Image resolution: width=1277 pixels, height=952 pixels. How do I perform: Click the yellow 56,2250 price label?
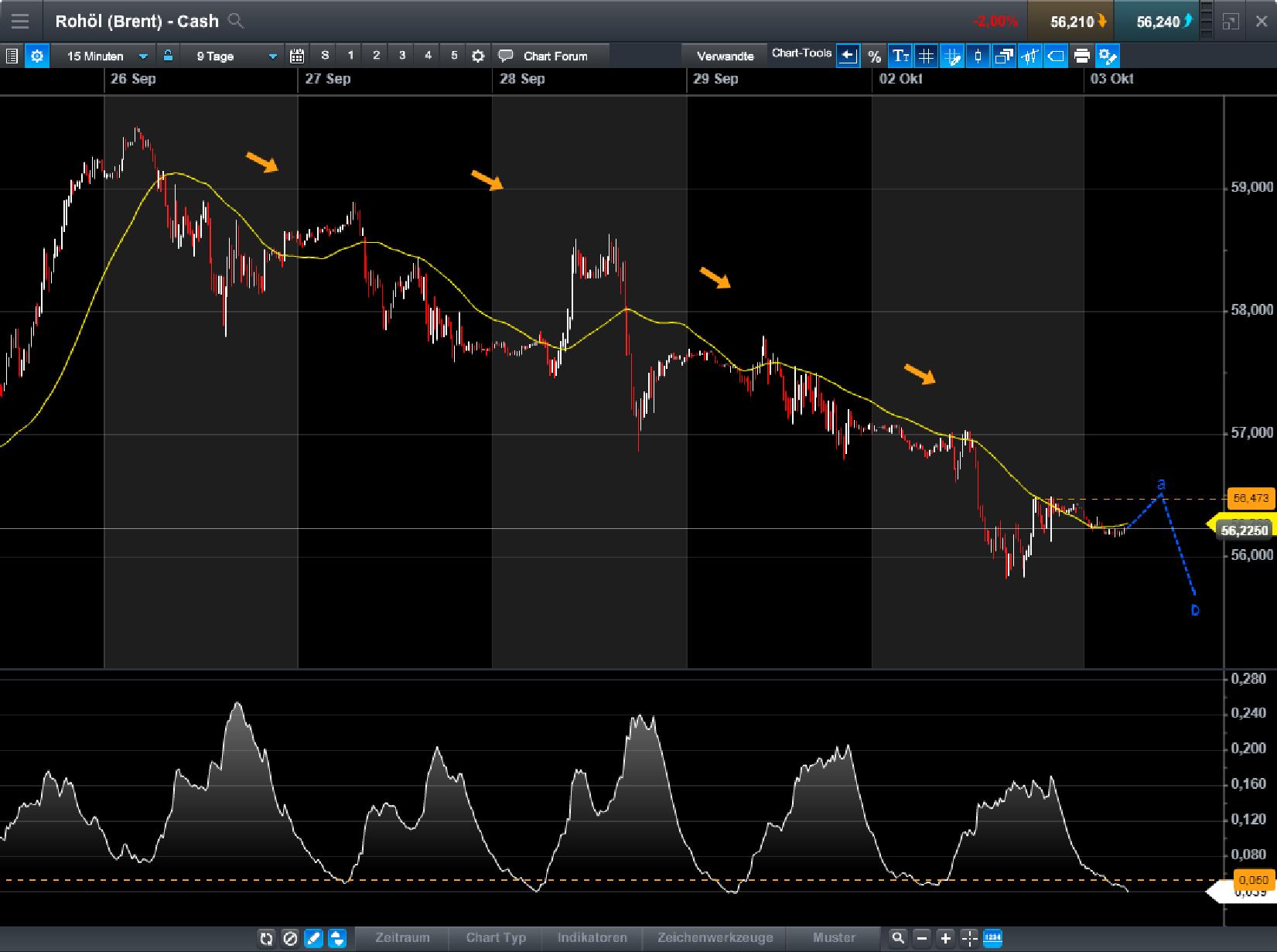pos(1245,530)
